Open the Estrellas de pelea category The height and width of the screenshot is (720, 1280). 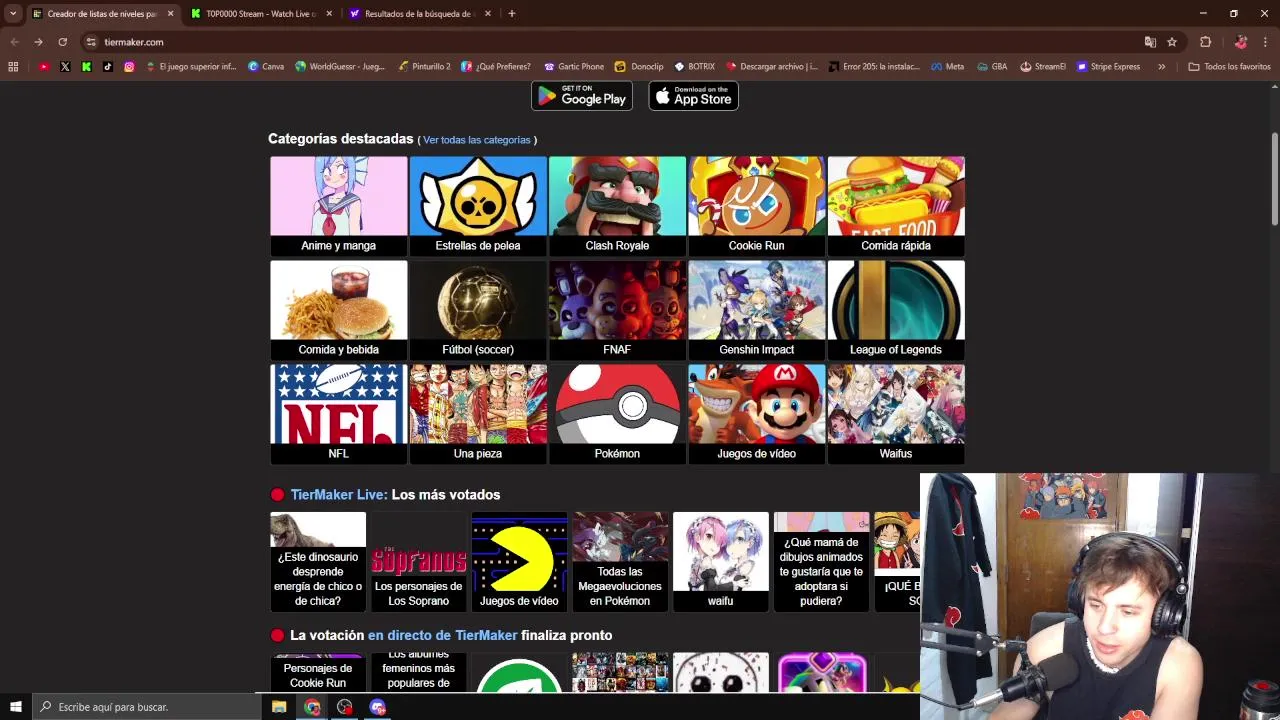click(478, 206)
